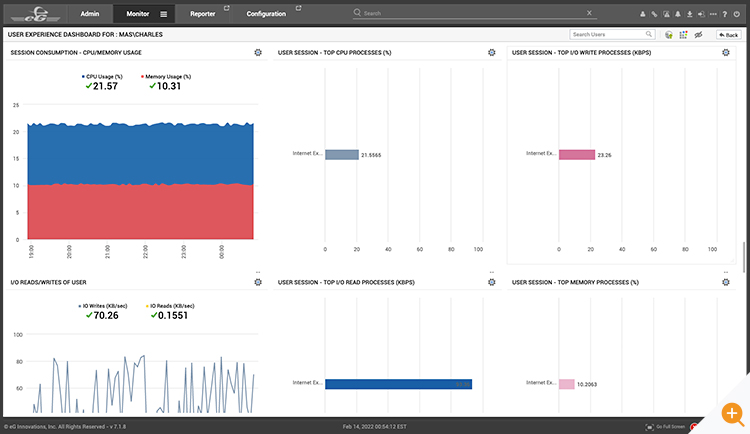750x434 pixels.
Task: Open the Admin tab
Action: (90, 14)
